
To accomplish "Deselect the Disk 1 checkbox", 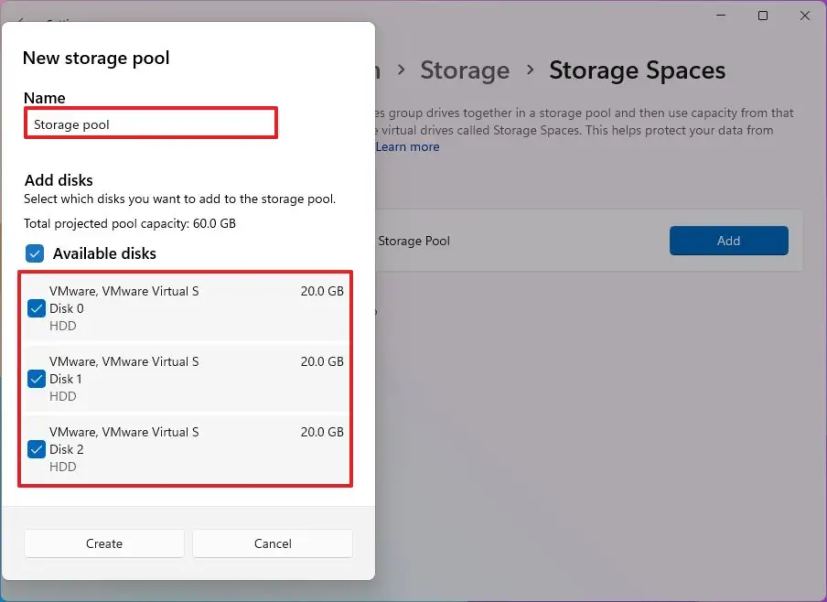I will coord(37,379).
